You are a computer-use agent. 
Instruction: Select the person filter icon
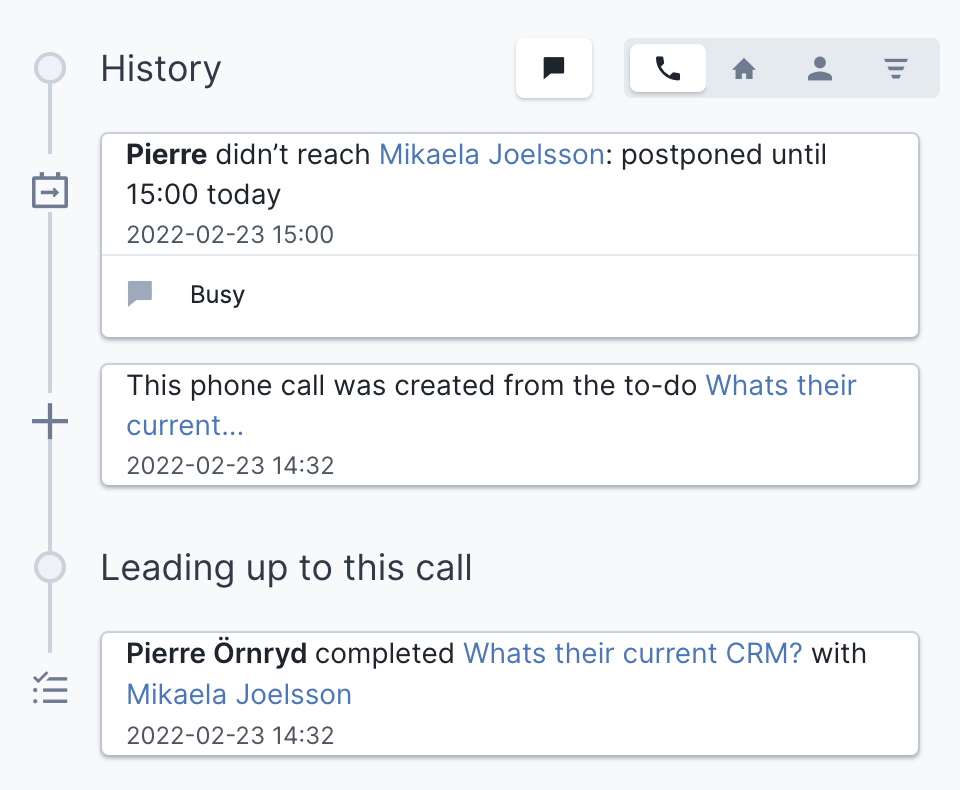click(820, 68)
